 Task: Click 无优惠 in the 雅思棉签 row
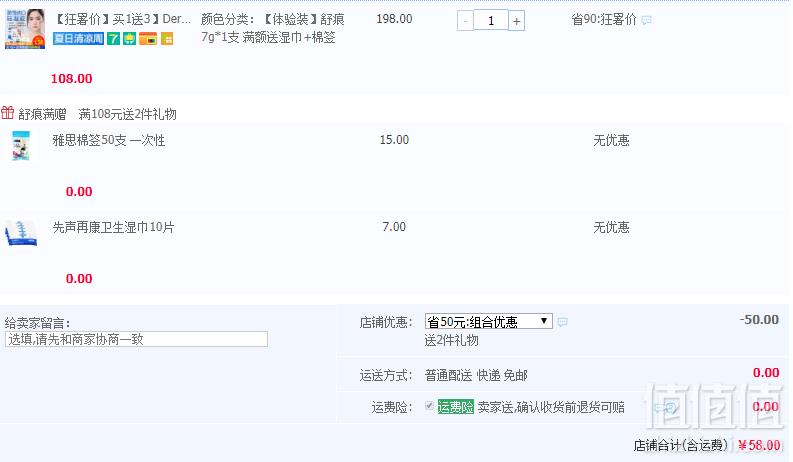click(611, 140)
